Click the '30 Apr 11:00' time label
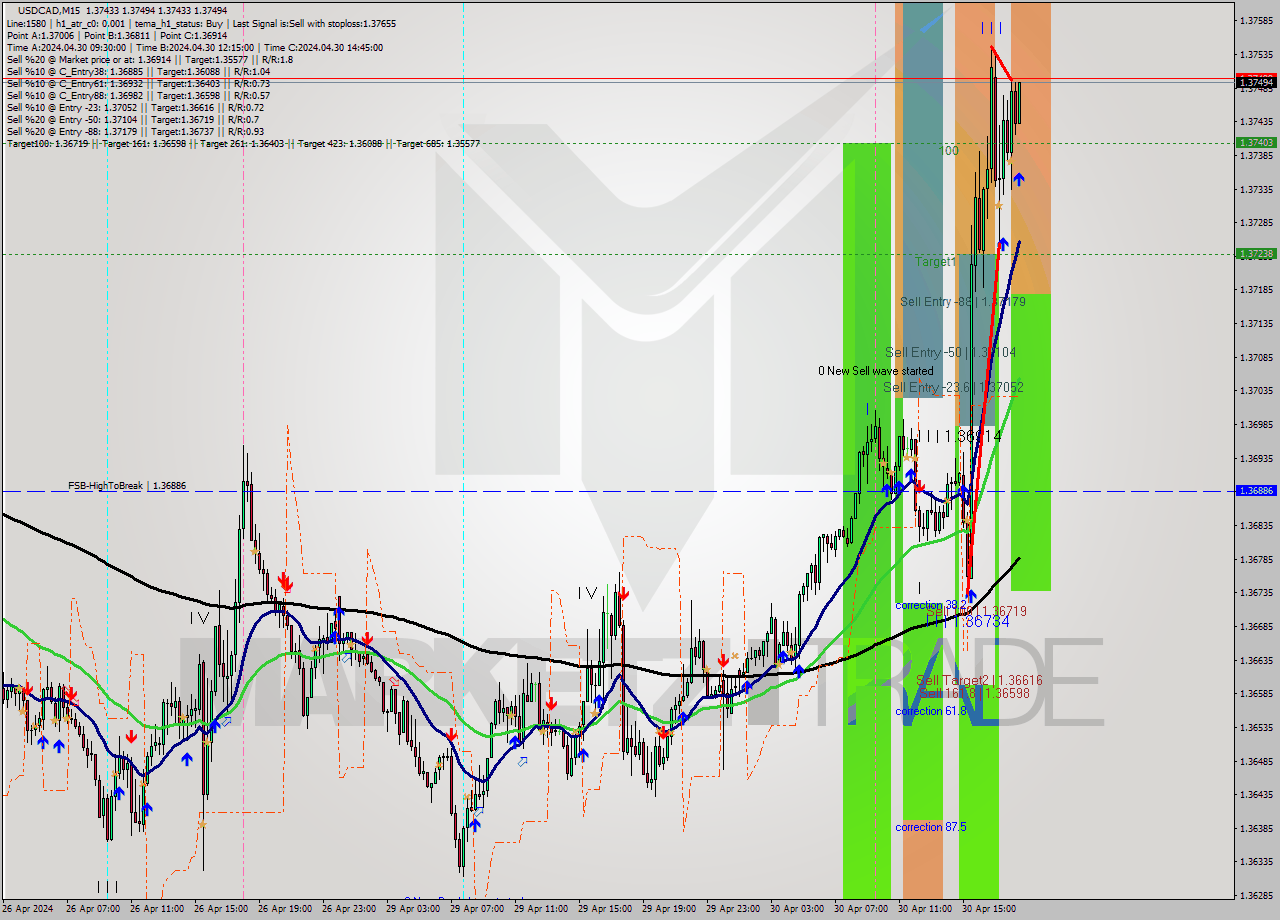Screen dimensions: 1280x920 tap(923, 909)
